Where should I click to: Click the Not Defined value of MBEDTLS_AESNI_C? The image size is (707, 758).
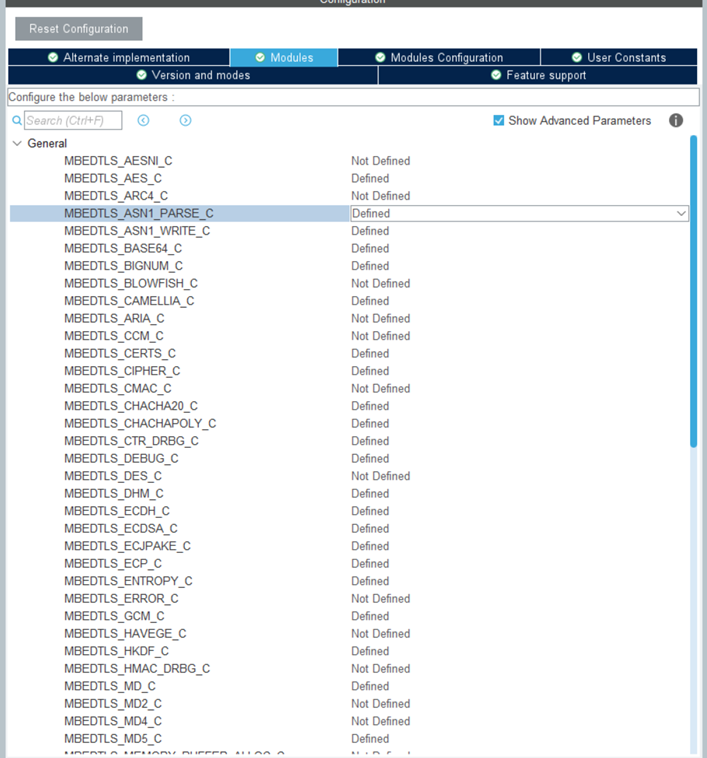pos(381,161)
